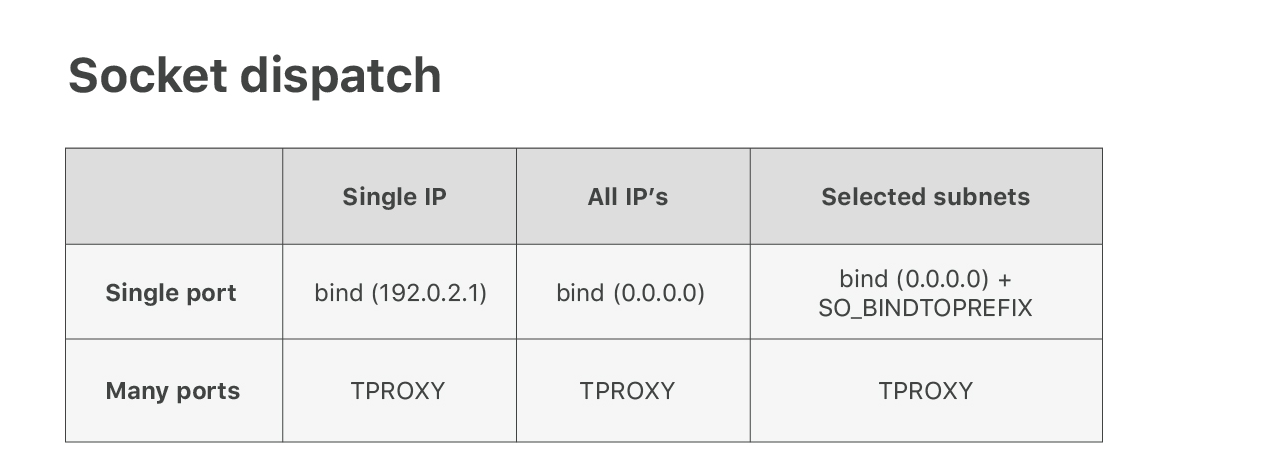Click "bind (0.0.0.0) +" in Selected subnets column
Viewport: 1281px width, 466px height.
(925, 278)
